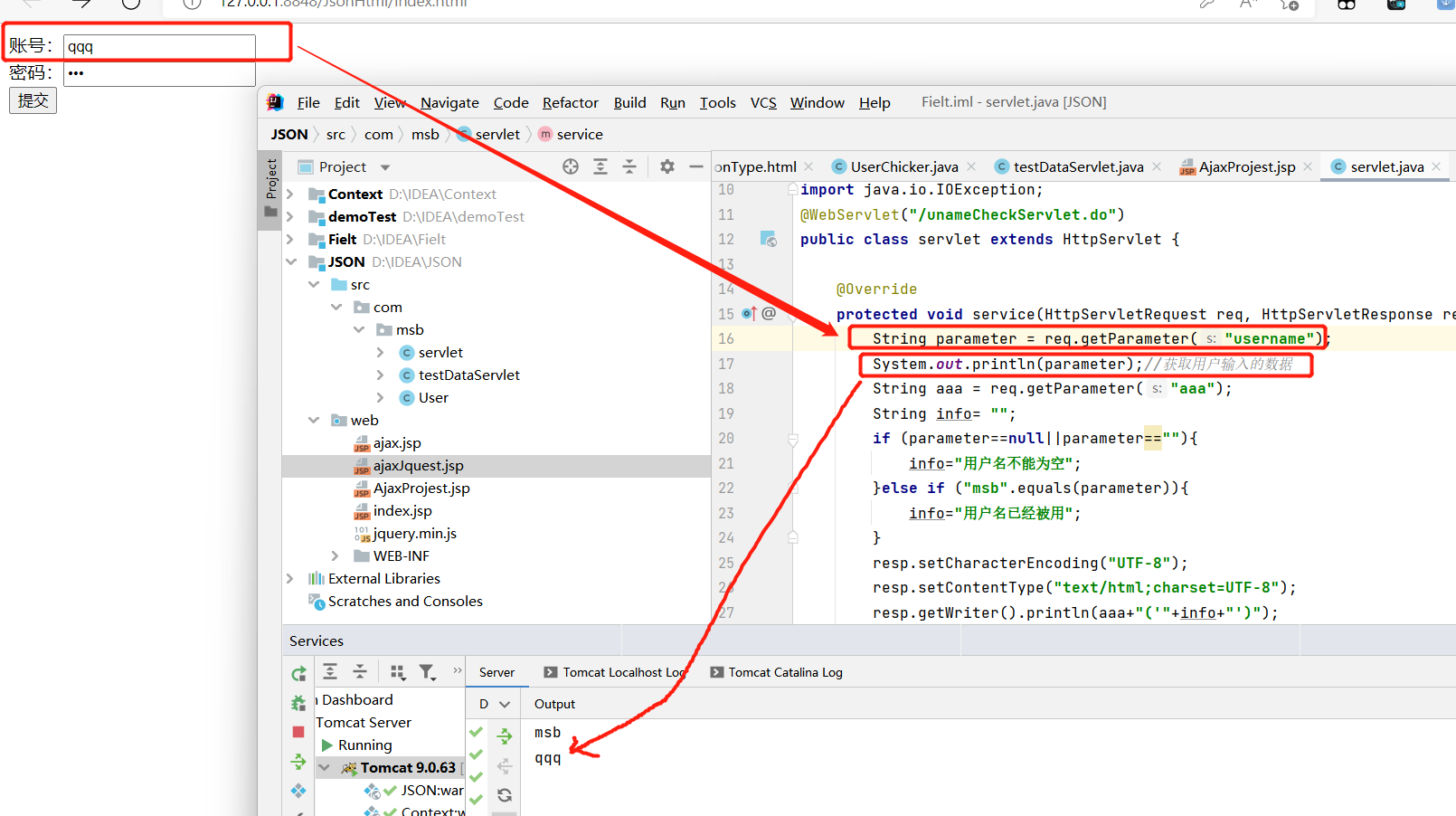Toggle the Project side tool window tab
Screen dimensions: 1456x816
click(270, 189)
